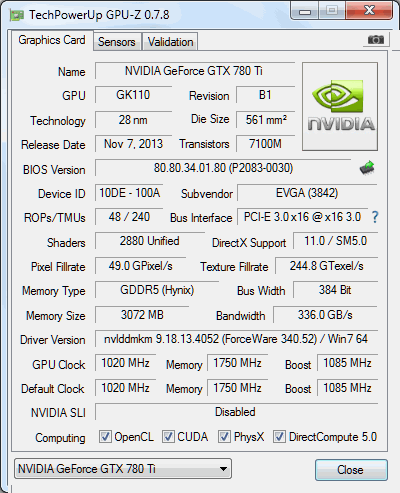The height and width of the screenshot is (493, 400).
Task: Click the Revision field showing B1
Action: (265, 95)
